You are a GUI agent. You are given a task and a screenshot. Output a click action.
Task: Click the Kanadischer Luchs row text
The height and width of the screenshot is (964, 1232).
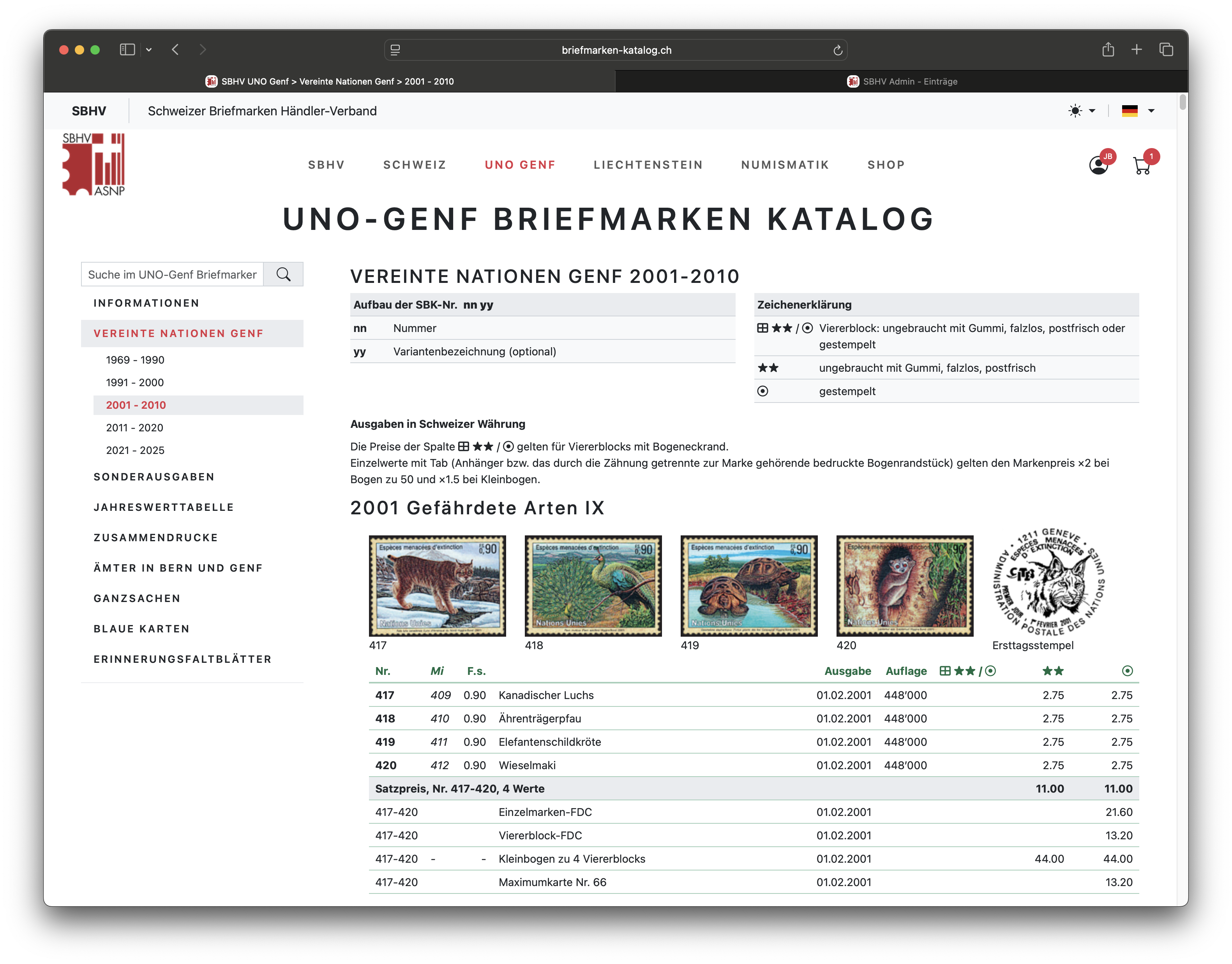(x=546, y=696)
